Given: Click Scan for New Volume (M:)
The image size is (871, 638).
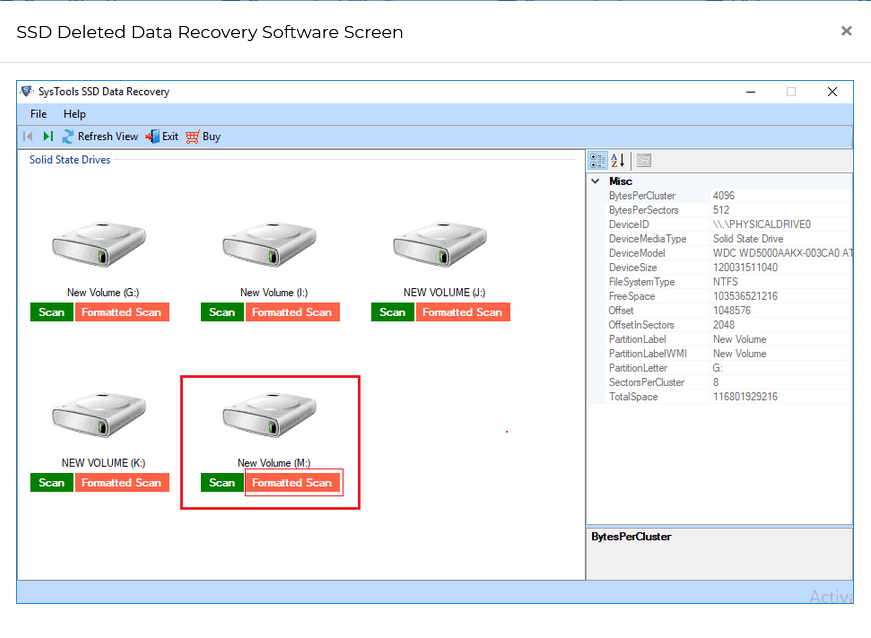Looking at the screenshot, I should [222, 483].
